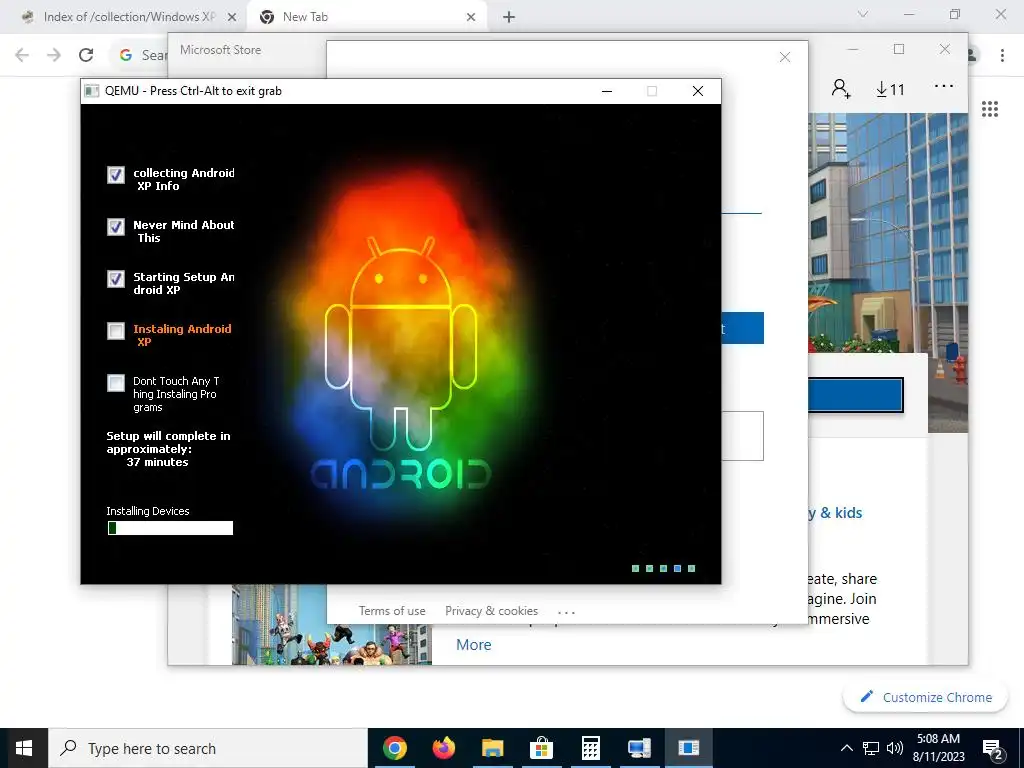Select the active QEMU taskbar icon

pos(688,748)
